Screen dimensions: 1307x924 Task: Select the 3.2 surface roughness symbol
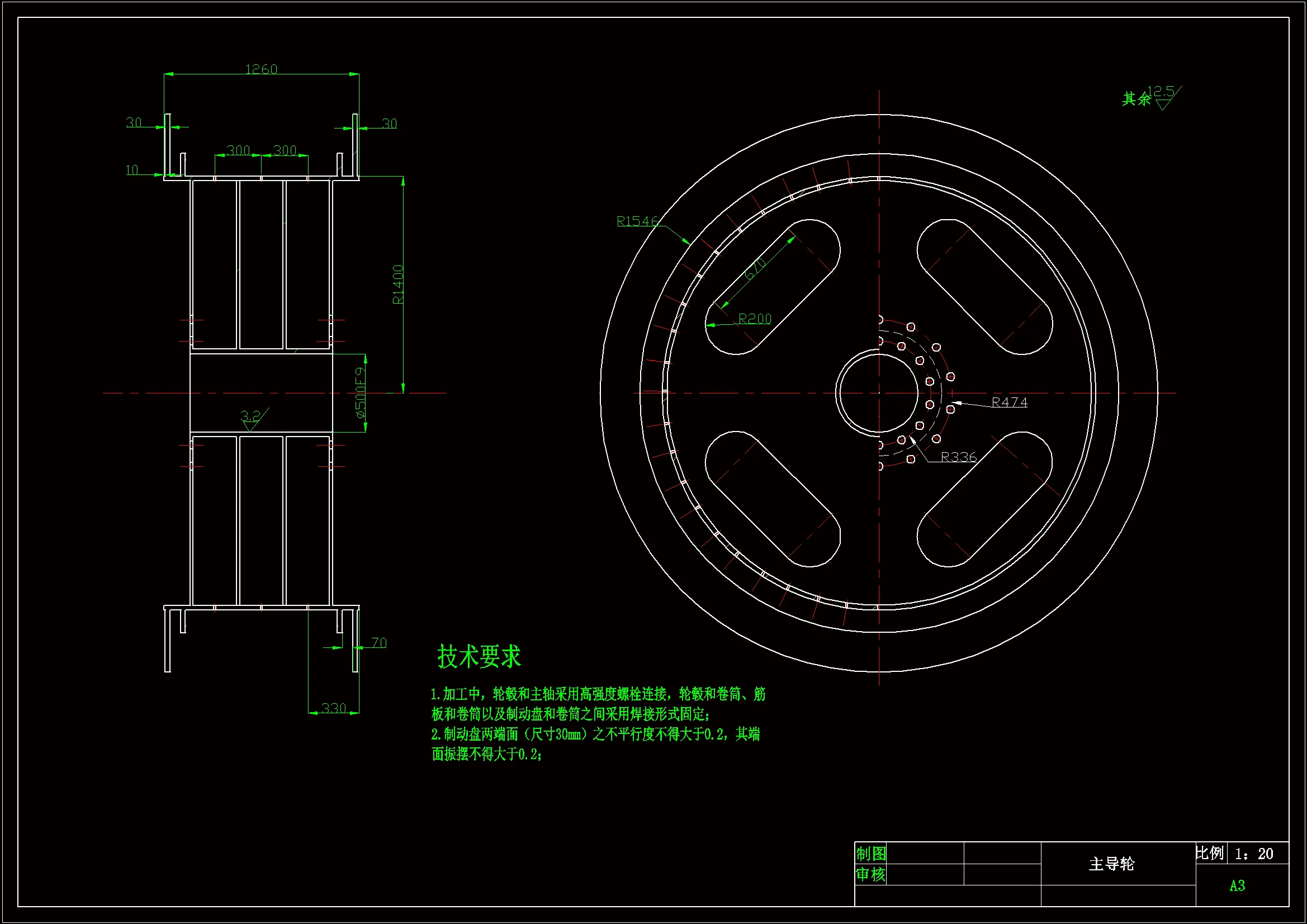point(251,417)
